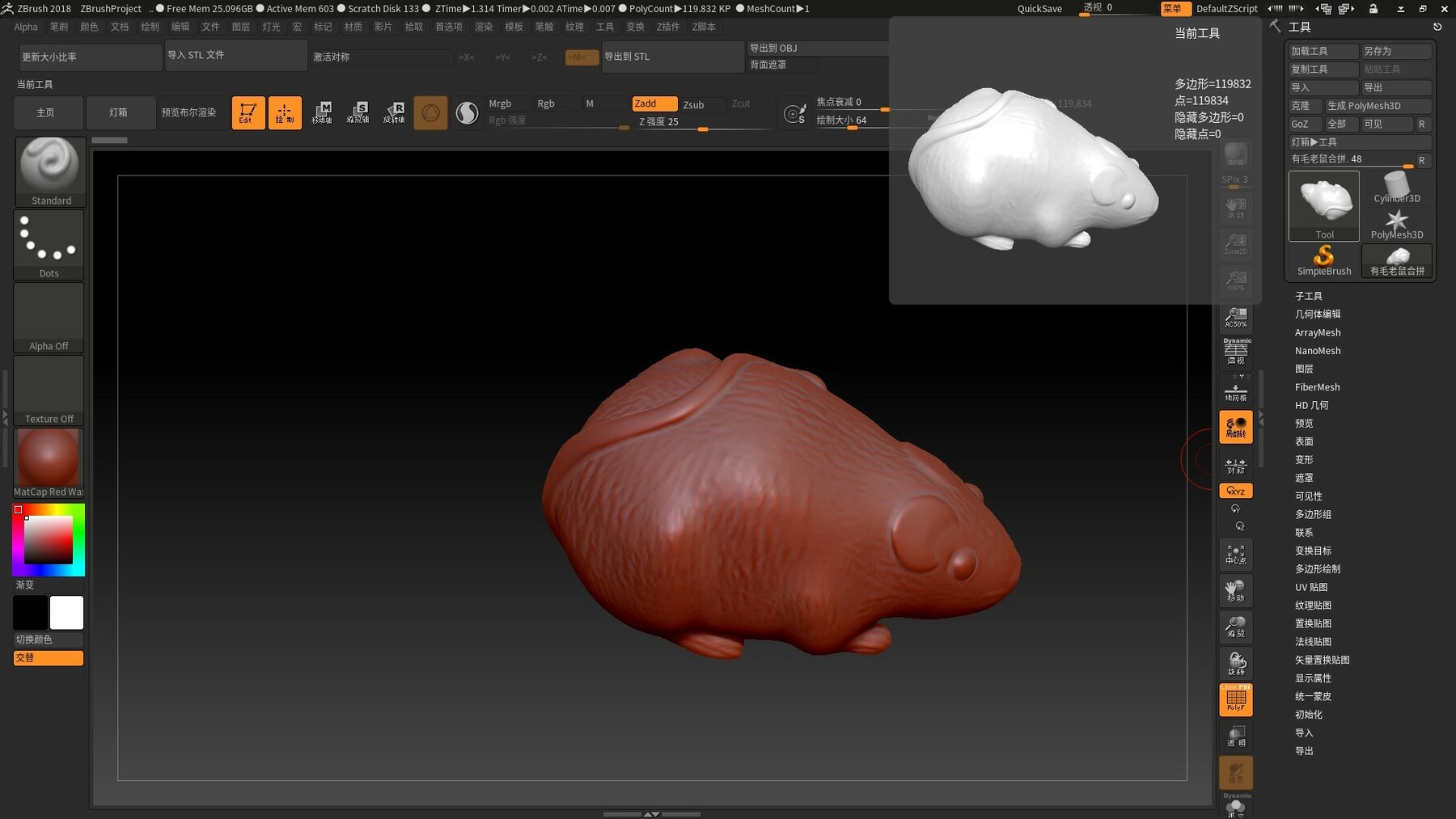
Task: Select the Edit mode icon in the toolbar
Action: click(x=248, y=112)
